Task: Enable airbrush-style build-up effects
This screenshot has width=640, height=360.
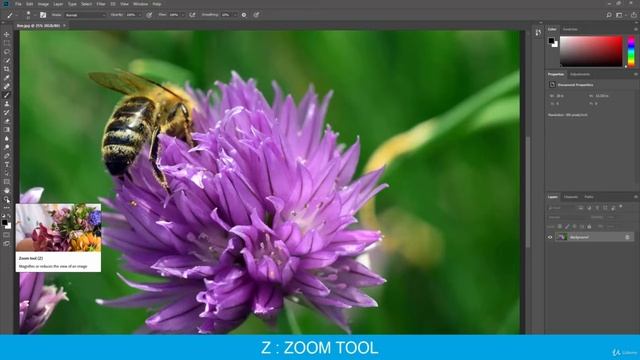Action: pos(192,15)
